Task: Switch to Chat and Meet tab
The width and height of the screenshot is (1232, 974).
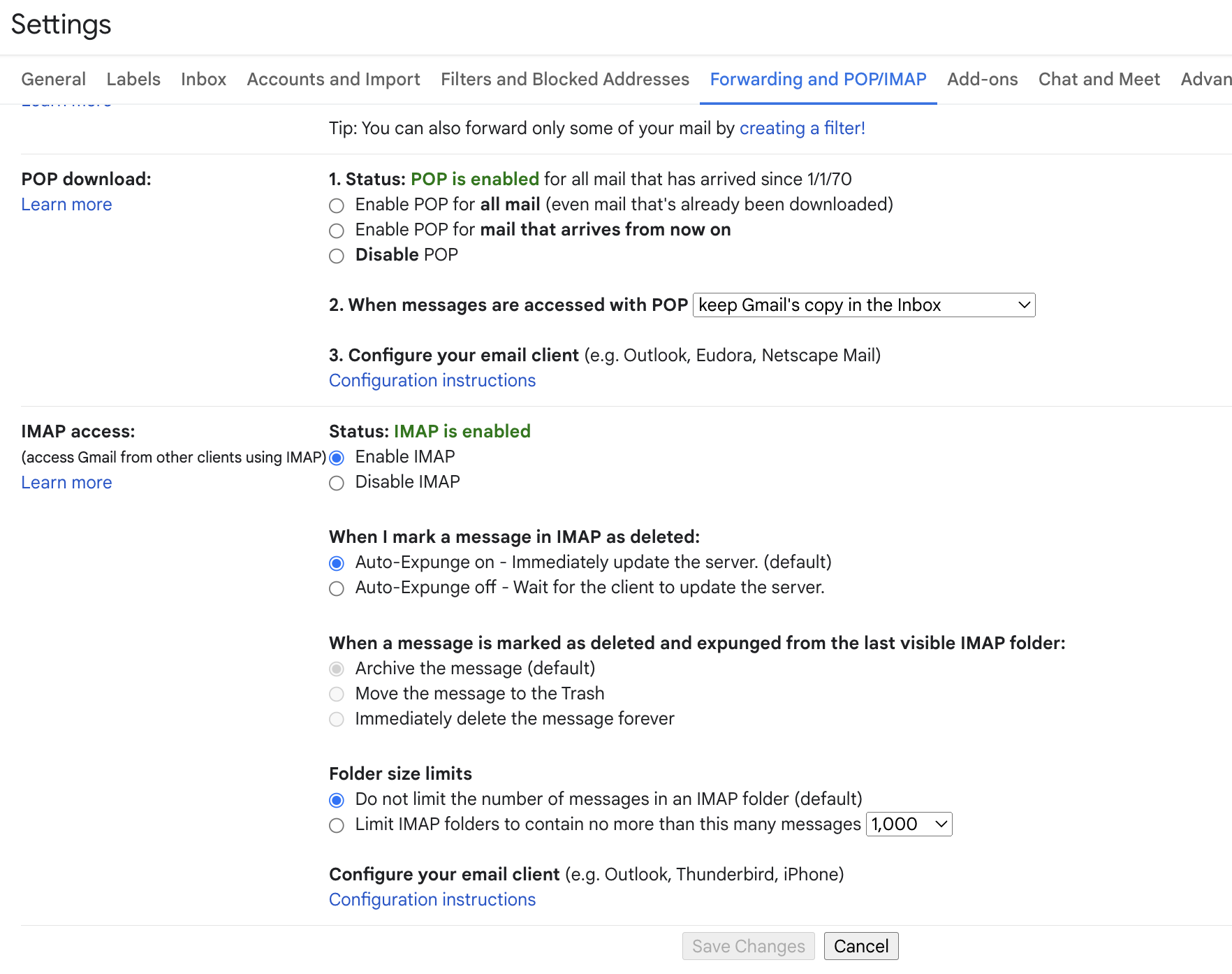Action: 1099,80
